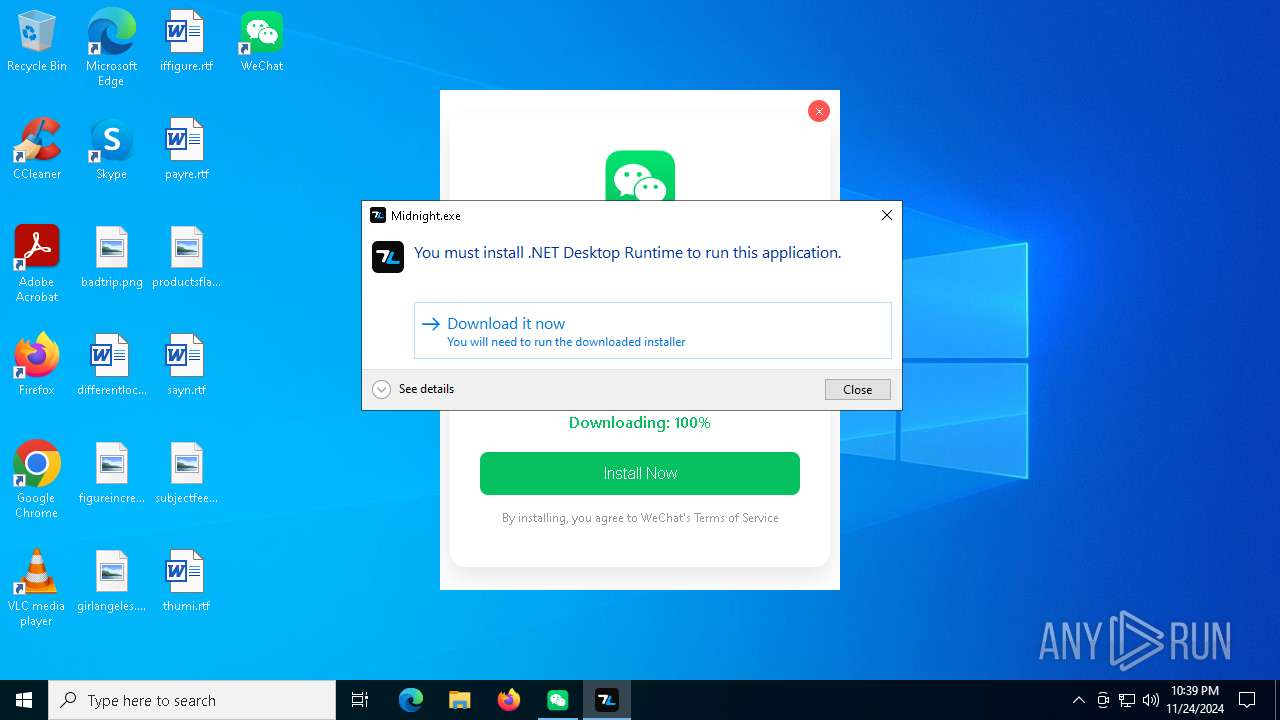
Task: Select the productsfla... image file
Action: tap(186, 258)
